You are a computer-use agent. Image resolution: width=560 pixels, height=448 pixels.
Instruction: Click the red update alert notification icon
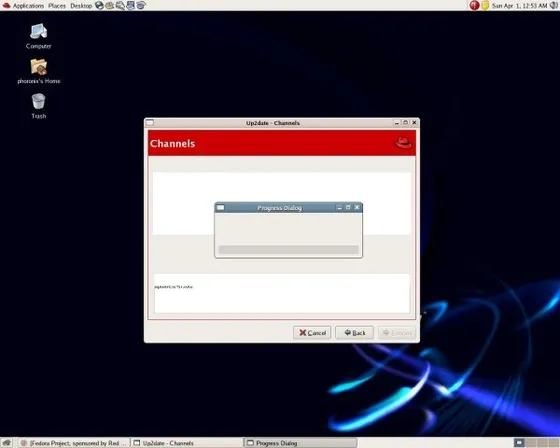(474, 5)
